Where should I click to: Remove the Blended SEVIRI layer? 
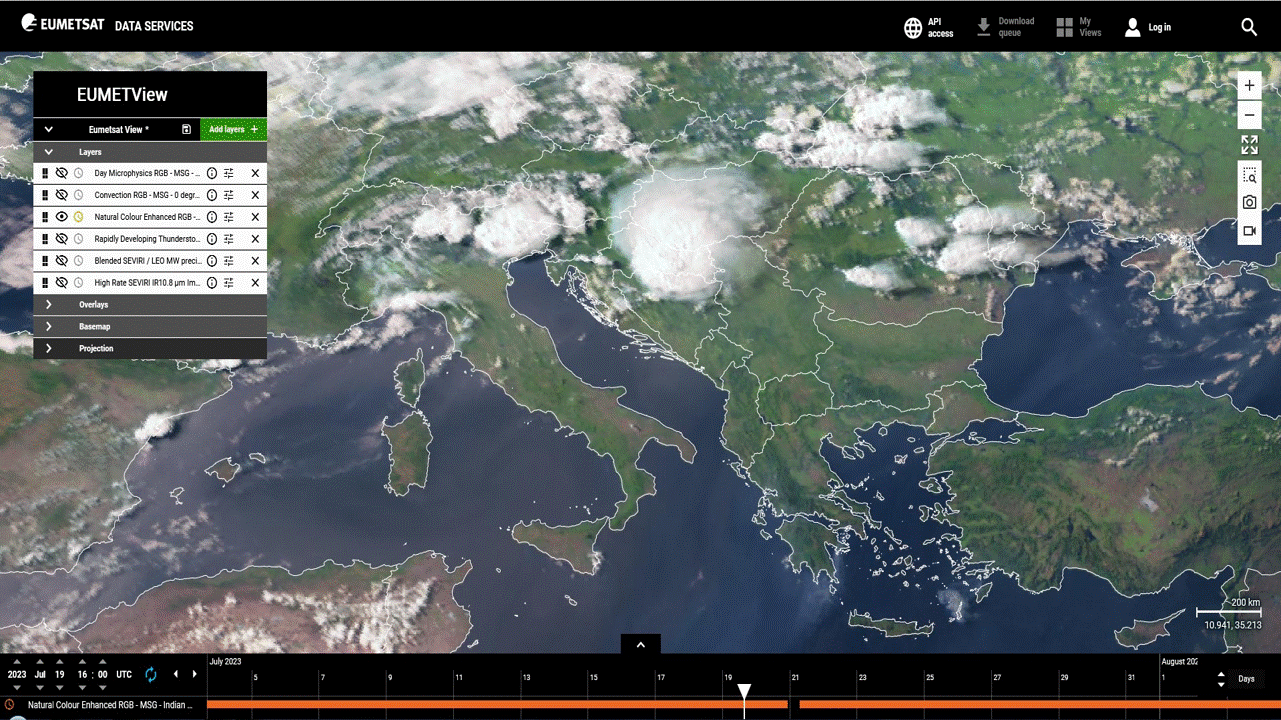(255, 261)
